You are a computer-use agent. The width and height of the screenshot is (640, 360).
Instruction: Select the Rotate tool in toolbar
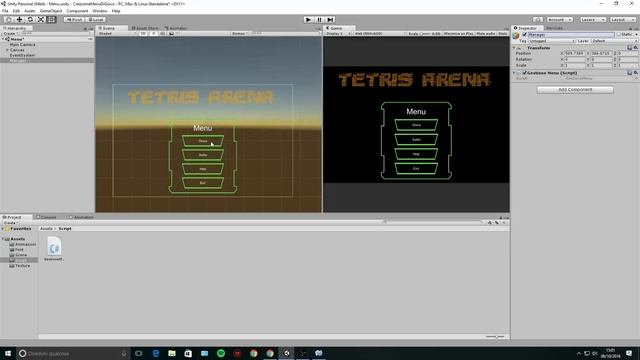tap(30, 20)
